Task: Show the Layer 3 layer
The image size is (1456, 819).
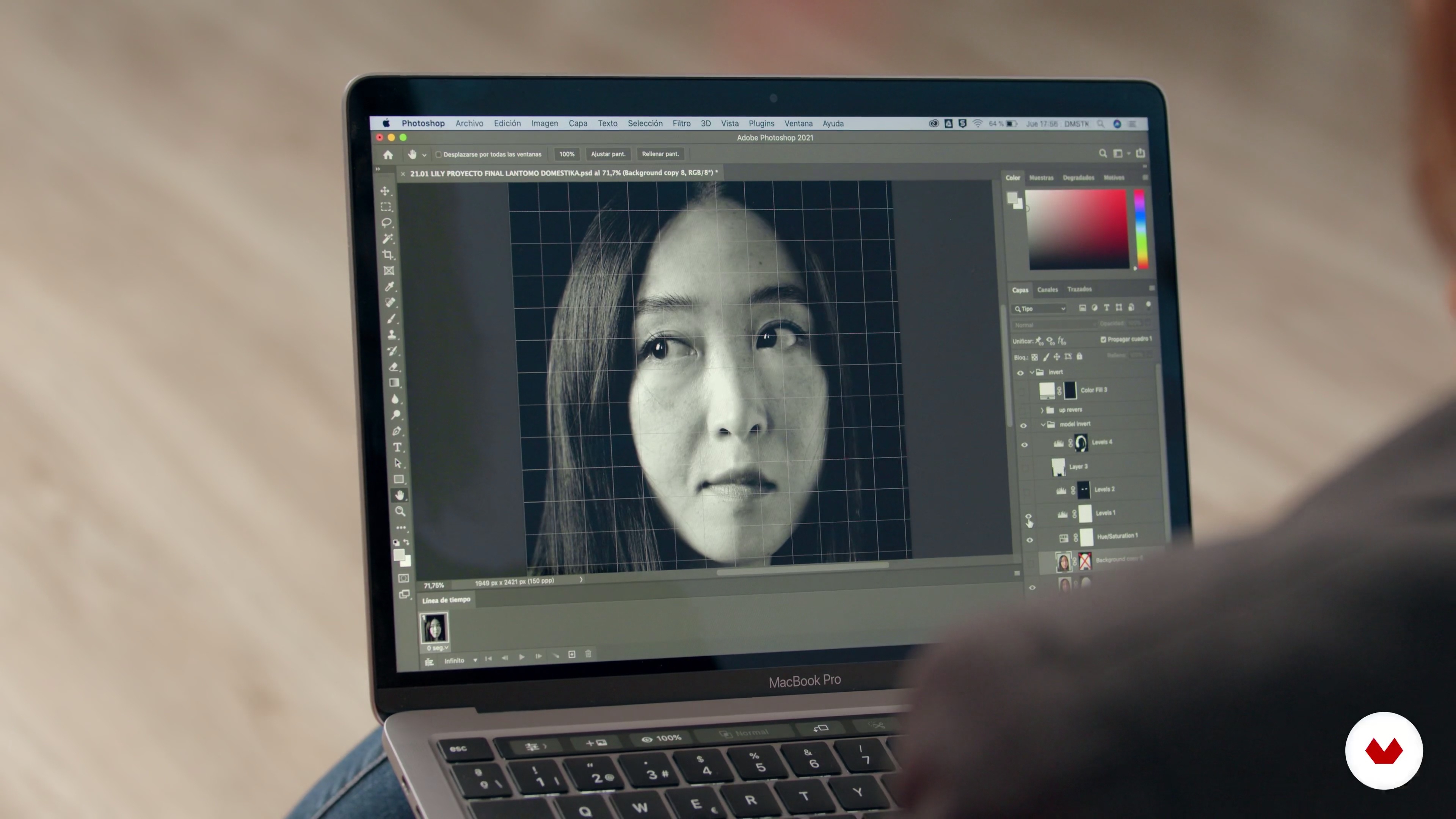Action: pyautogui.click(x=1025, y=468)
